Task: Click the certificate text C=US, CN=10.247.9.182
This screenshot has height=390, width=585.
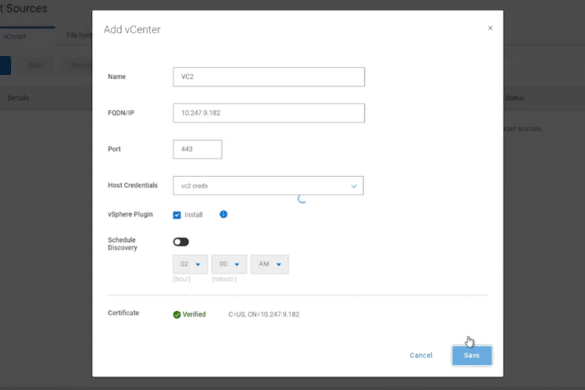Action: pos(264,314)
